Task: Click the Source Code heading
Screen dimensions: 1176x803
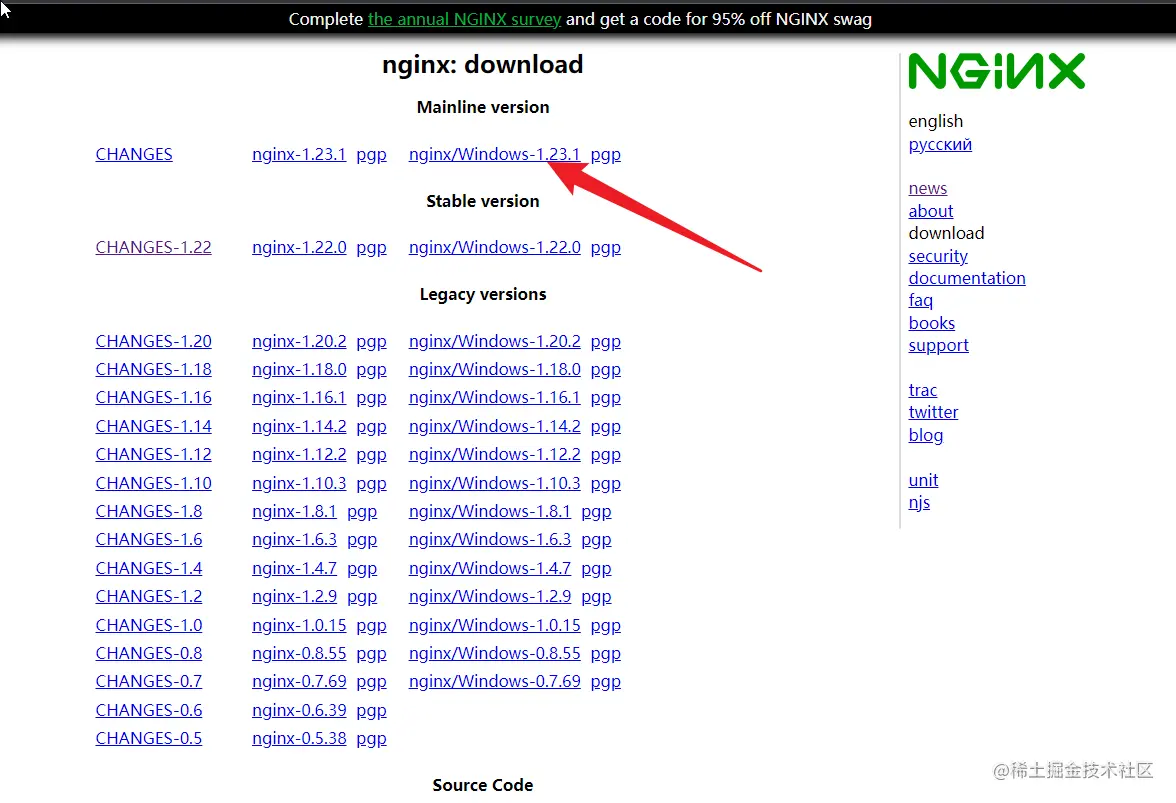Action: (483, 785)
